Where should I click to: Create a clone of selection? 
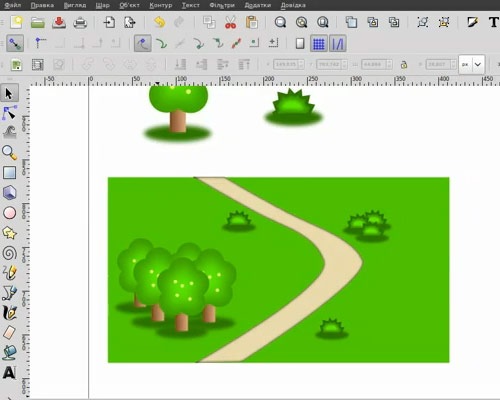pos(373,22)
